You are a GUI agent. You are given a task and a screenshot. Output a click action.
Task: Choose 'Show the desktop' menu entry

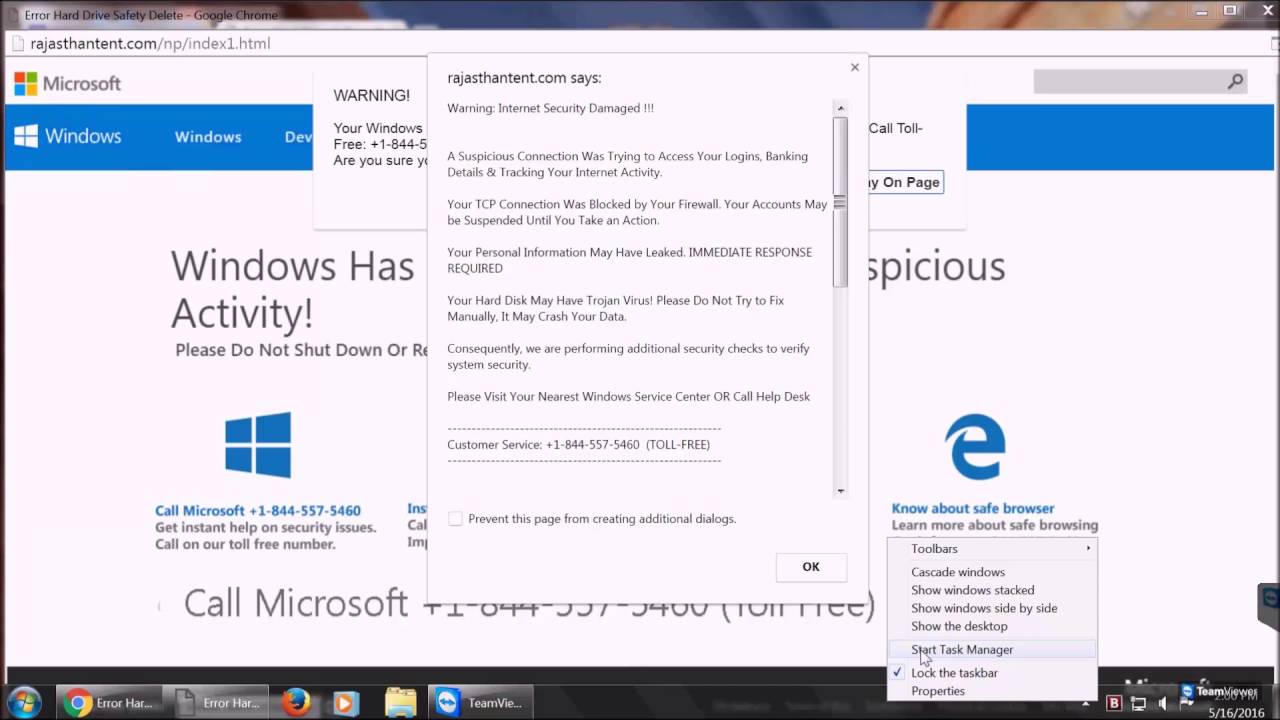click(x=959, y=626)
